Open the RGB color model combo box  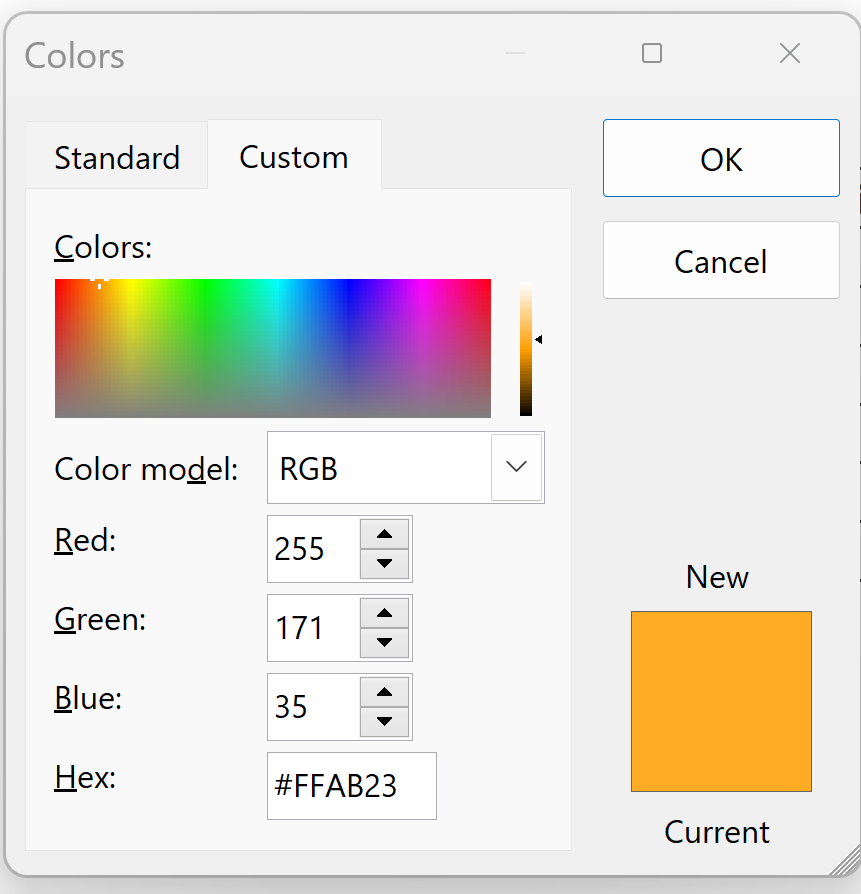pyautogui.click(x=380, y=467)
